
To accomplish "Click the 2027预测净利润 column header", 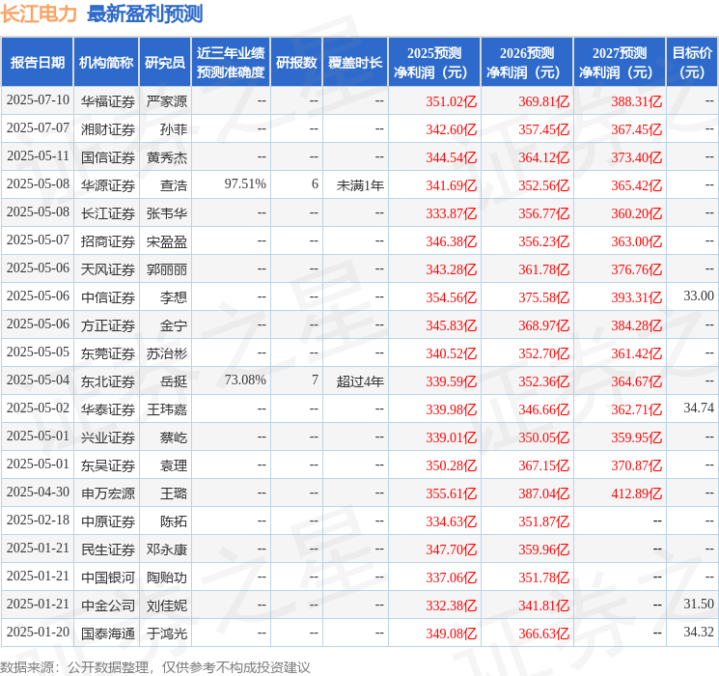I will coord(619,62).
